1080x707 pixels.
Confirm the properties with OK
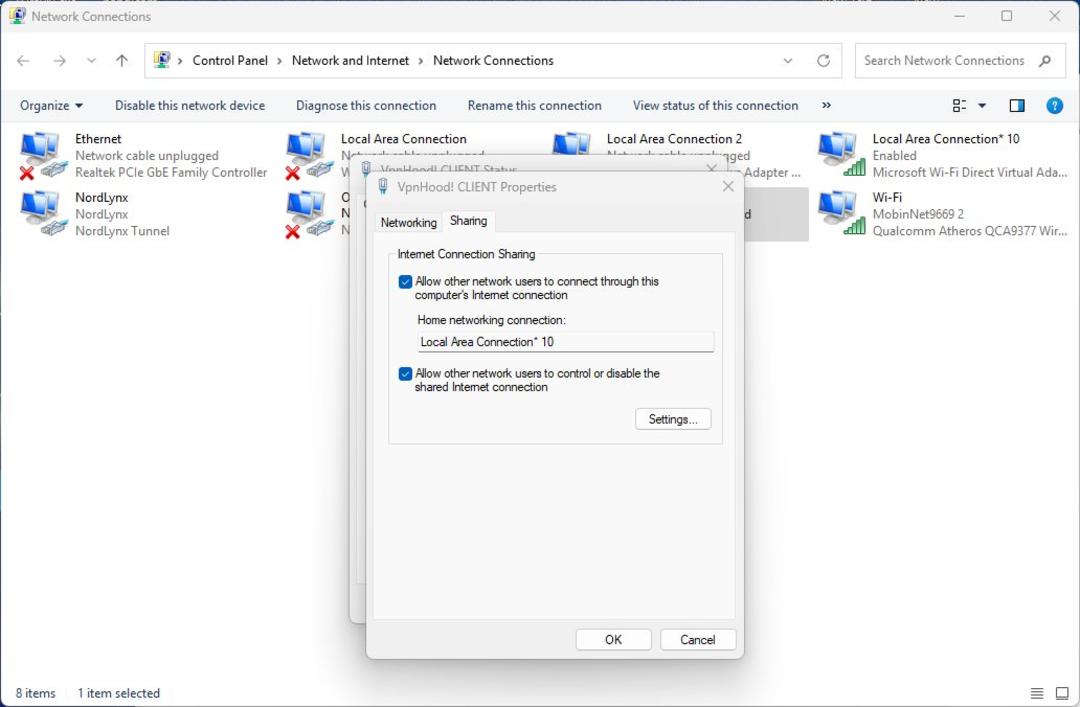(613, 639)
